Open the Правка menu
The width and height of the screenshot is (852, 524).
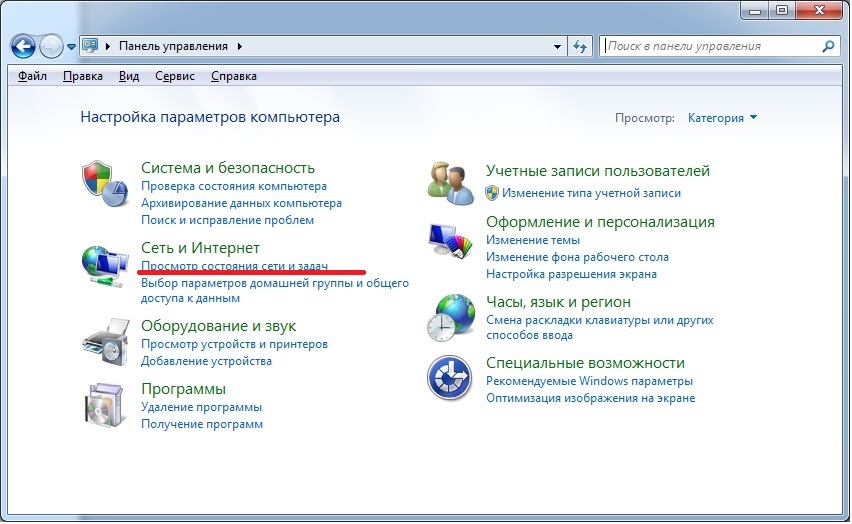[83, 76]
